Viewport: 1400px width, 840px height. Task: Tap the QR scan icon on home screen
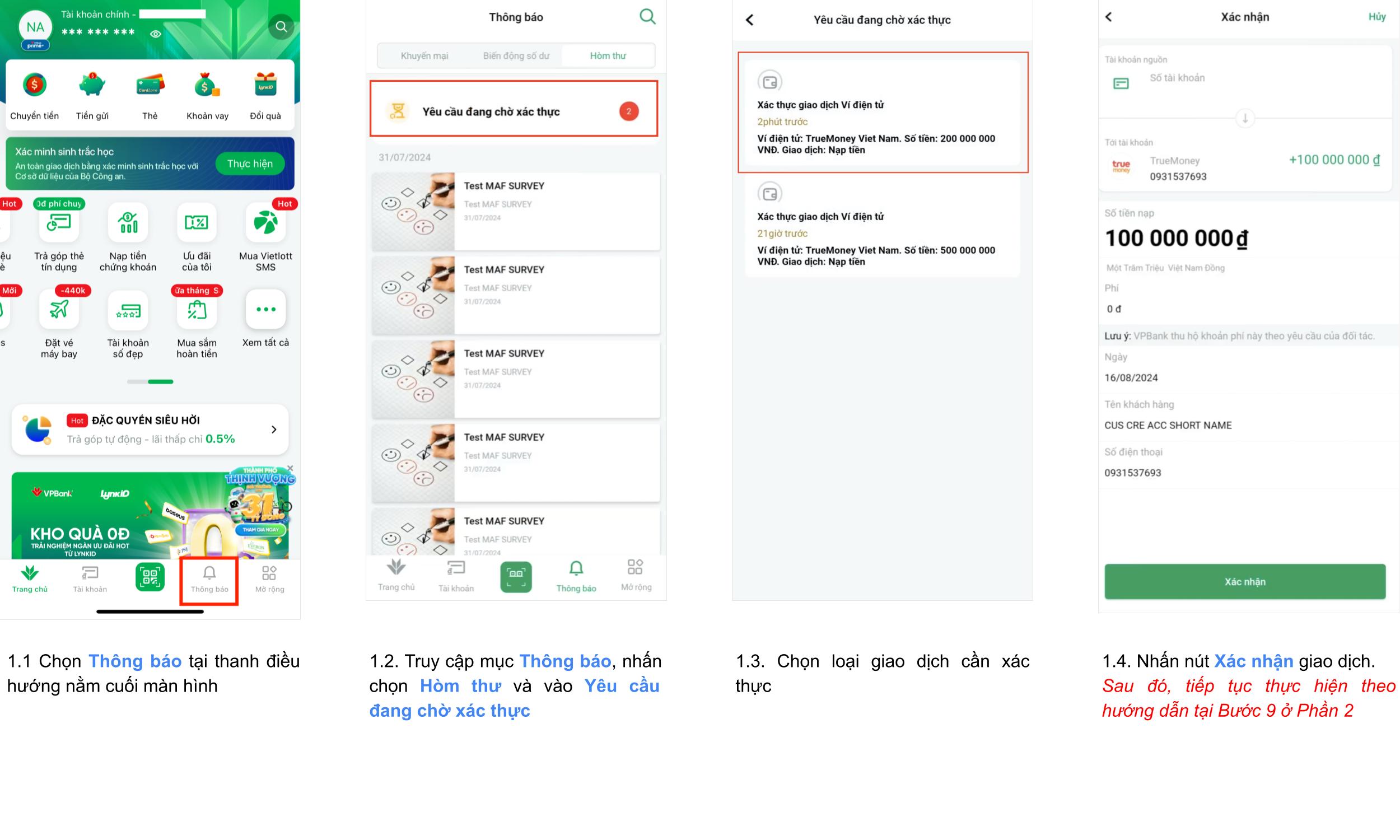click(x=150, y=577)
